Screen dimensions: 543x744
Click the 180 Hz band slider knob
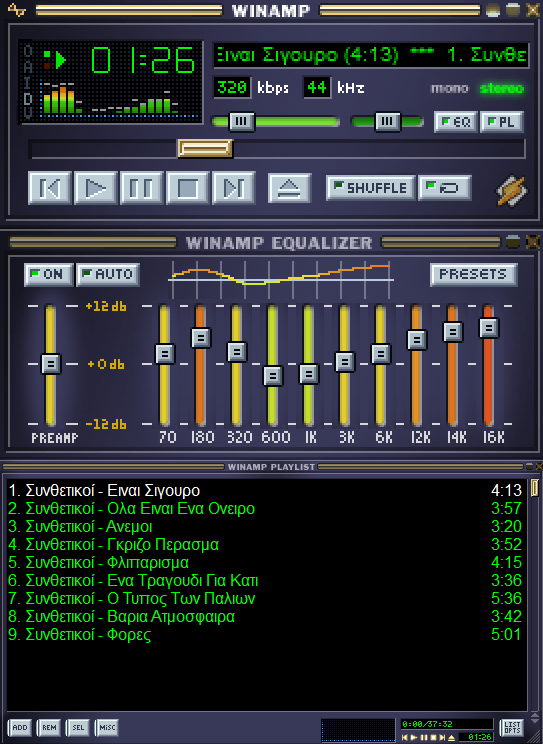(x=201, y=337)
